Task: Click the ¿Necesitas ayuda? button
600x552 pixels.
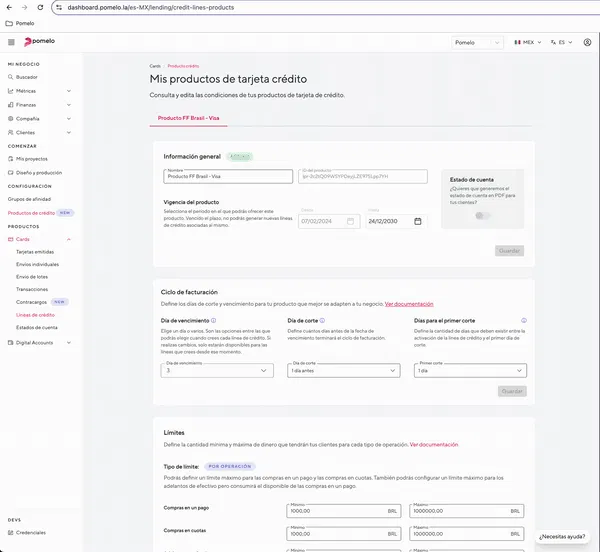Action: coord(562,537)
